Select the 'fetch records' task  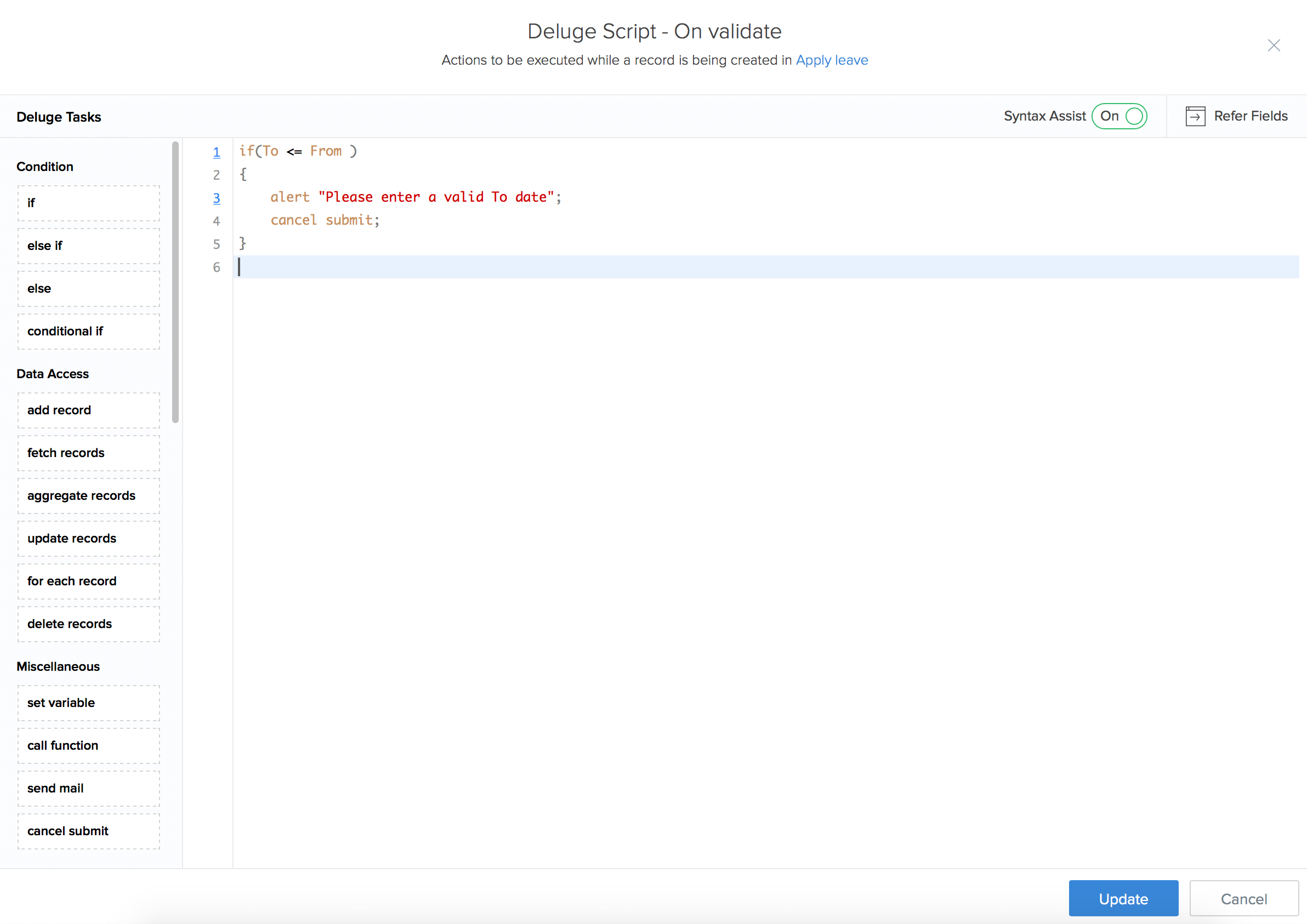pyautogui.click(x=88, y=453)
